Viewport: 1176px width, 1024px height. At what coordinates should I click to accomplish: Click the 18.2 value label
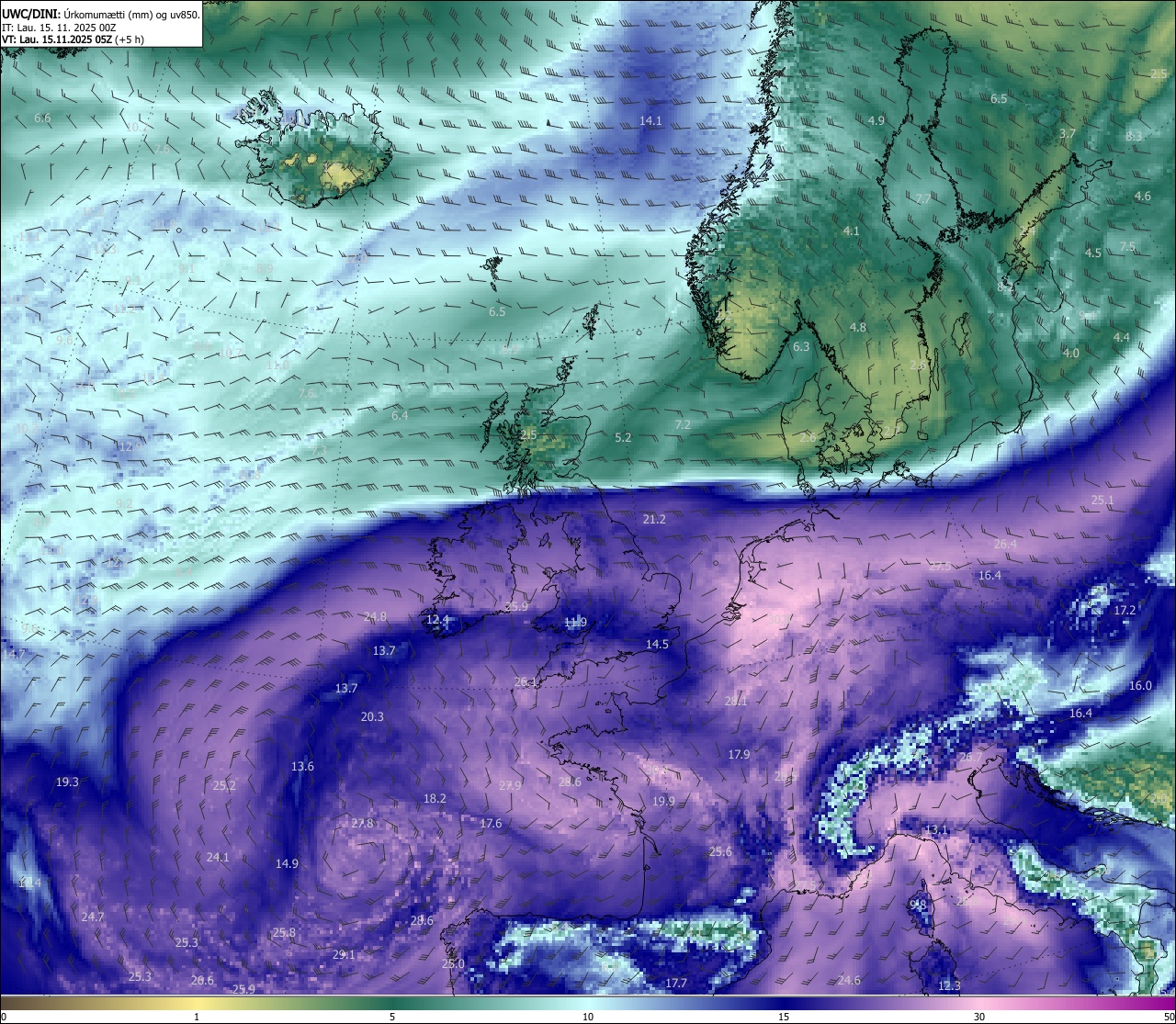435,798
